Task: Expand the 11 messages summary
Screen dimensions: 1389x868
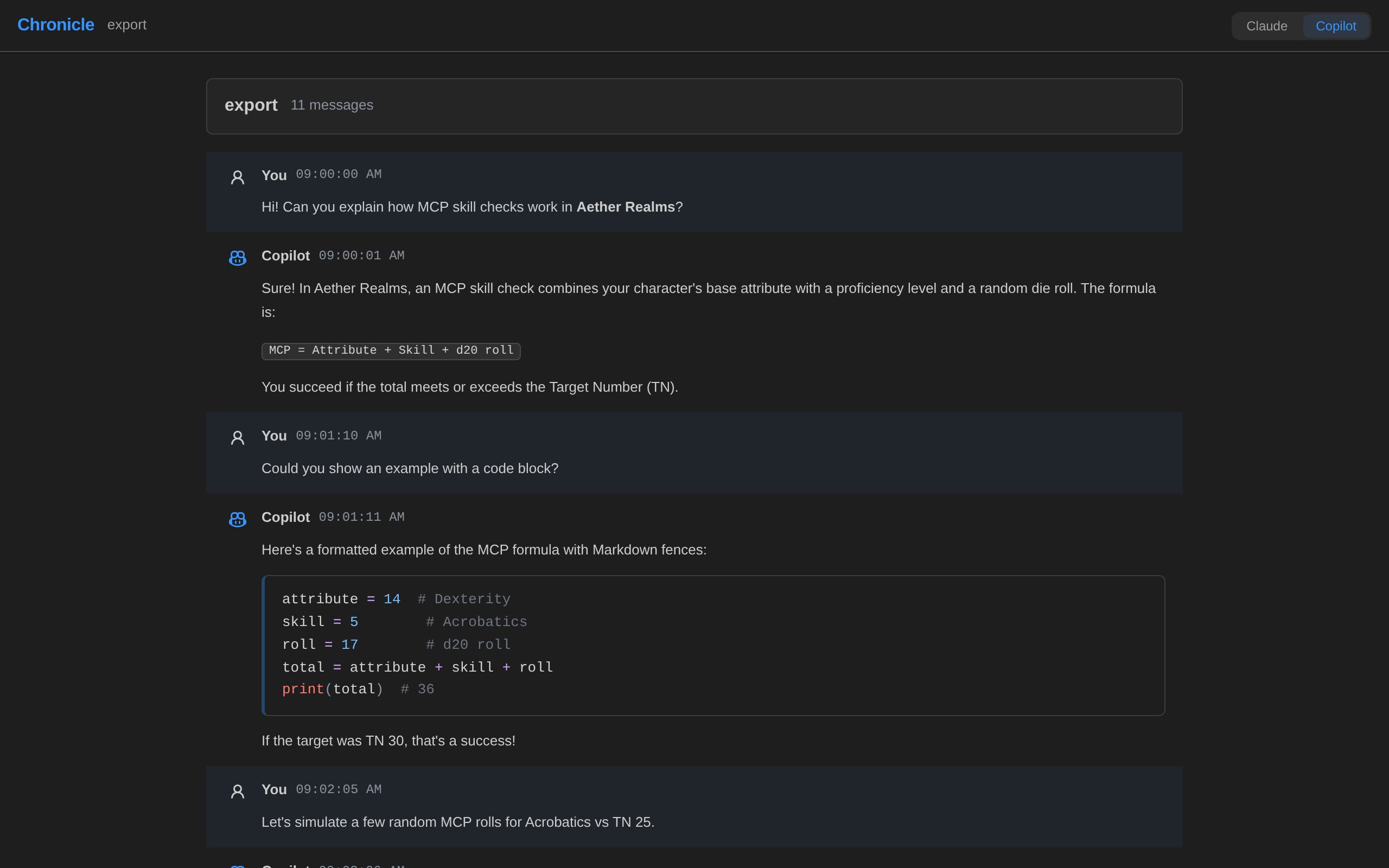Action: point(332,105)
